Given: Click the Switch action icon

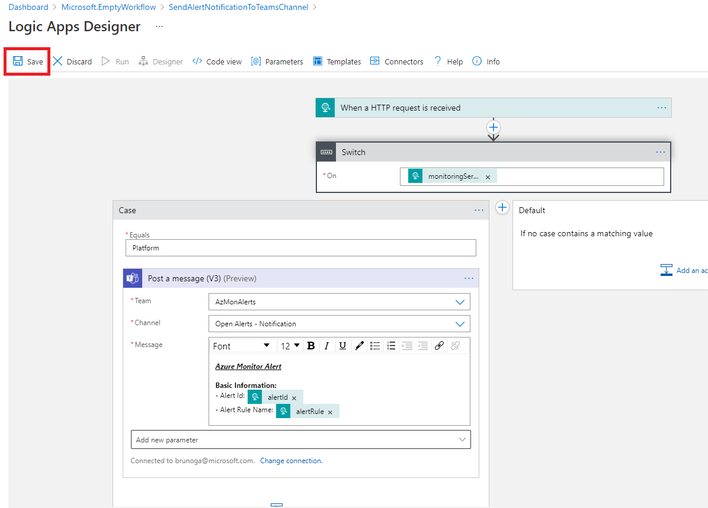Looking at the screenshot, I should click(x=326, y=152).
